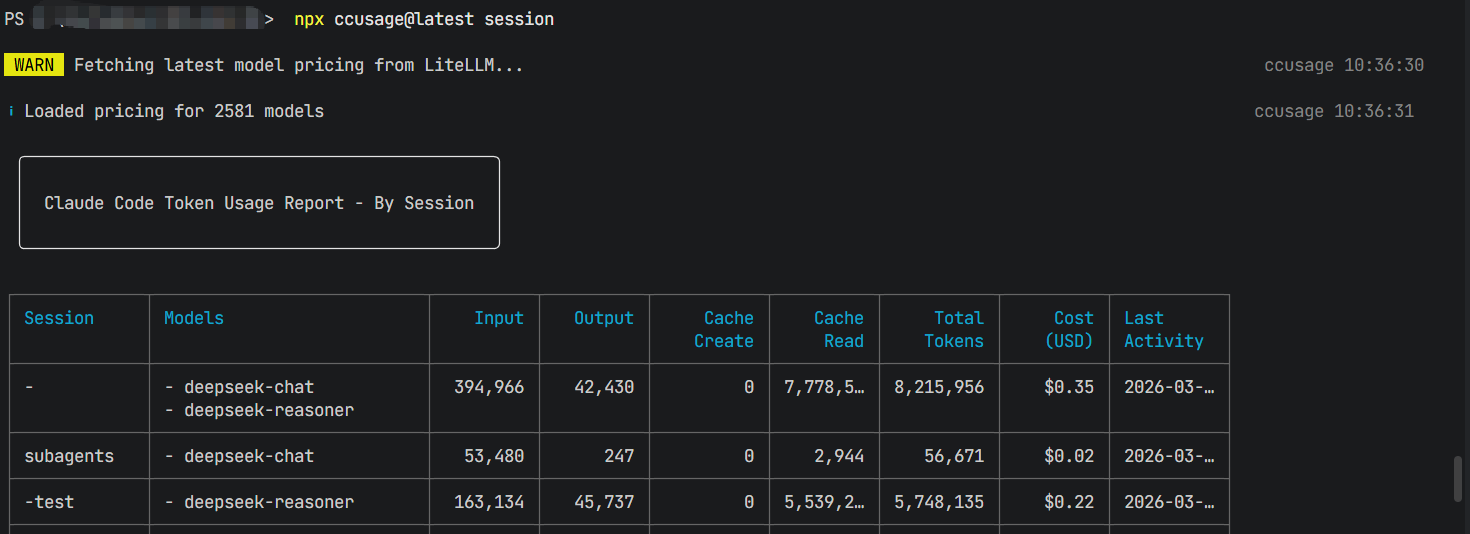Click the 'Output' column header
1470x534 pixels.
point(604,318)
